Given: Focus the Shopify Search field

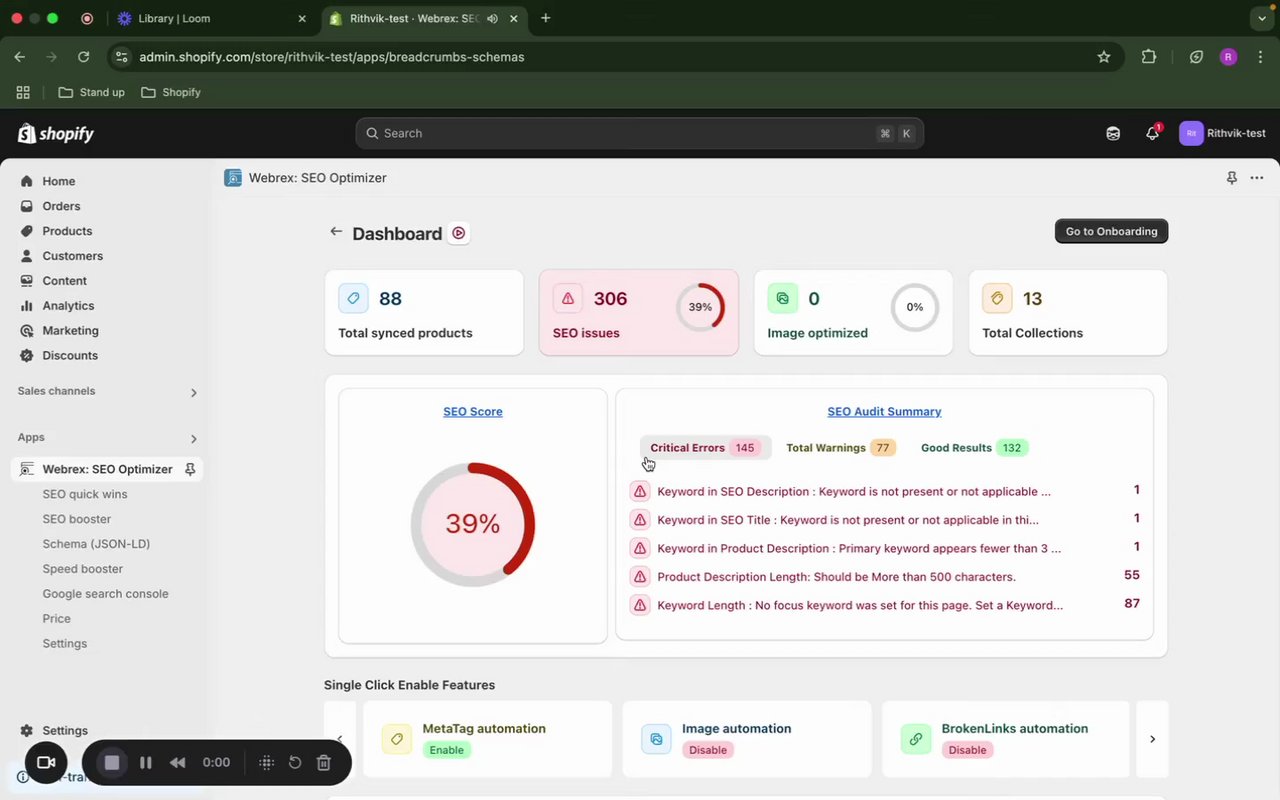Looking at the screenshot, I should coord(640,133).
